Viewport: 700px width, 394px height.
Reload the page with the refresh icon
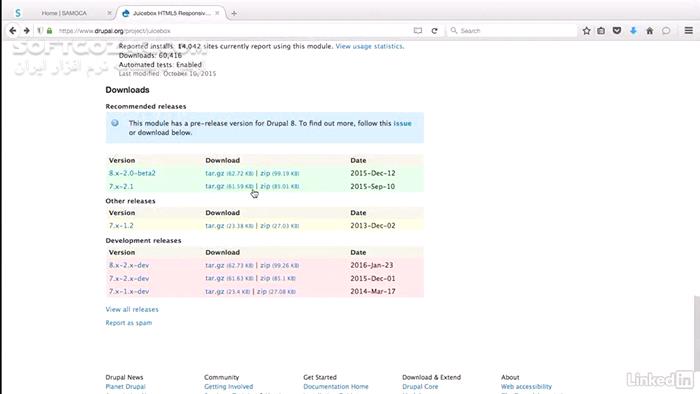click(434, 31)
